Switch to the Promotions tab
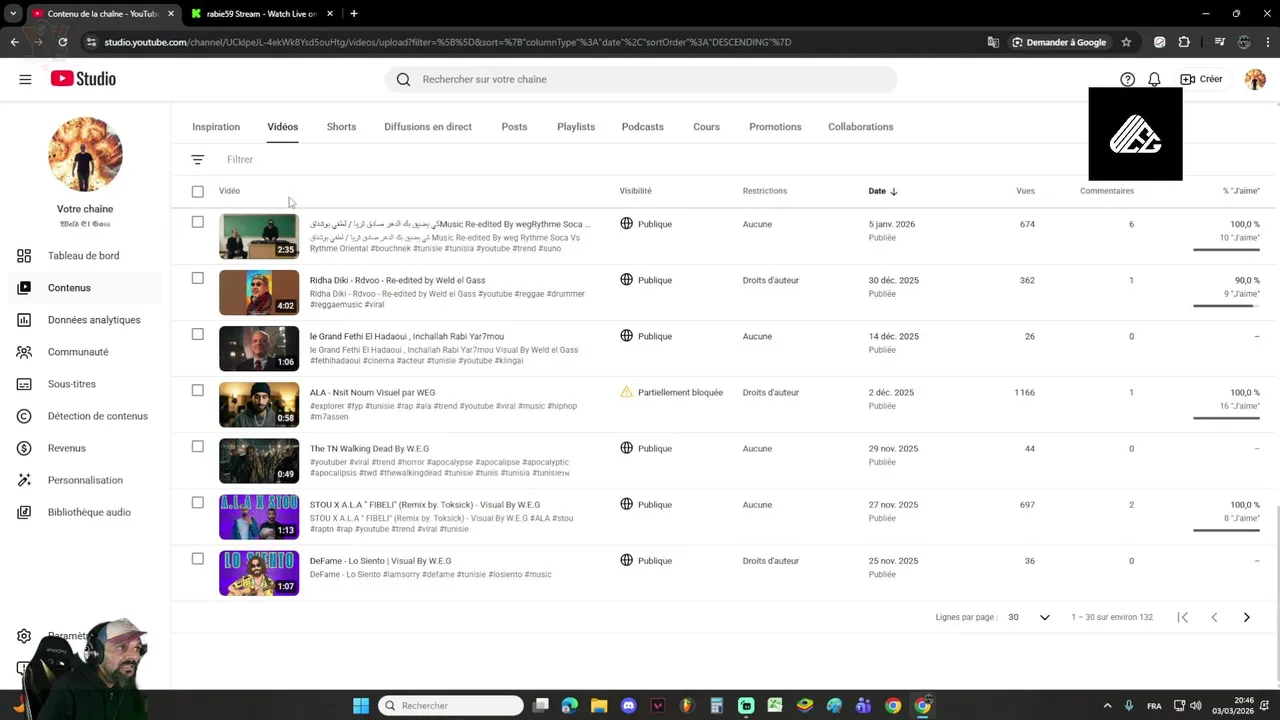Screen dimensions: 1280x720 [x=775, y=127]
